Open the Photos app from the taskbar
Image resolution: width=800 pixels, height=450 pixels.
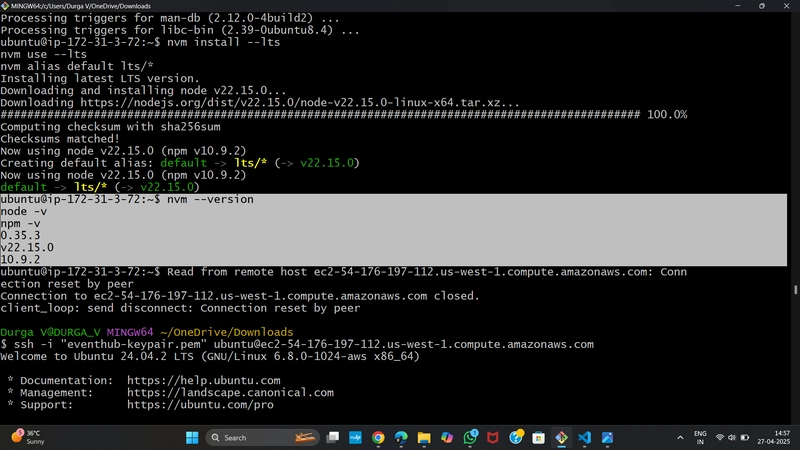[x=607, y=437]
